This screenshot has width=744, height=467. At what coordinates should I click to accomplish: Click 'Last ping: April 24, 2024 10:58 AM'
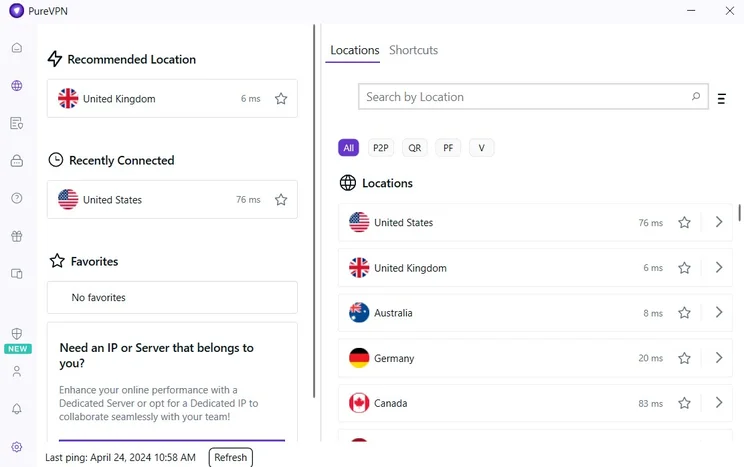point(120,458)
